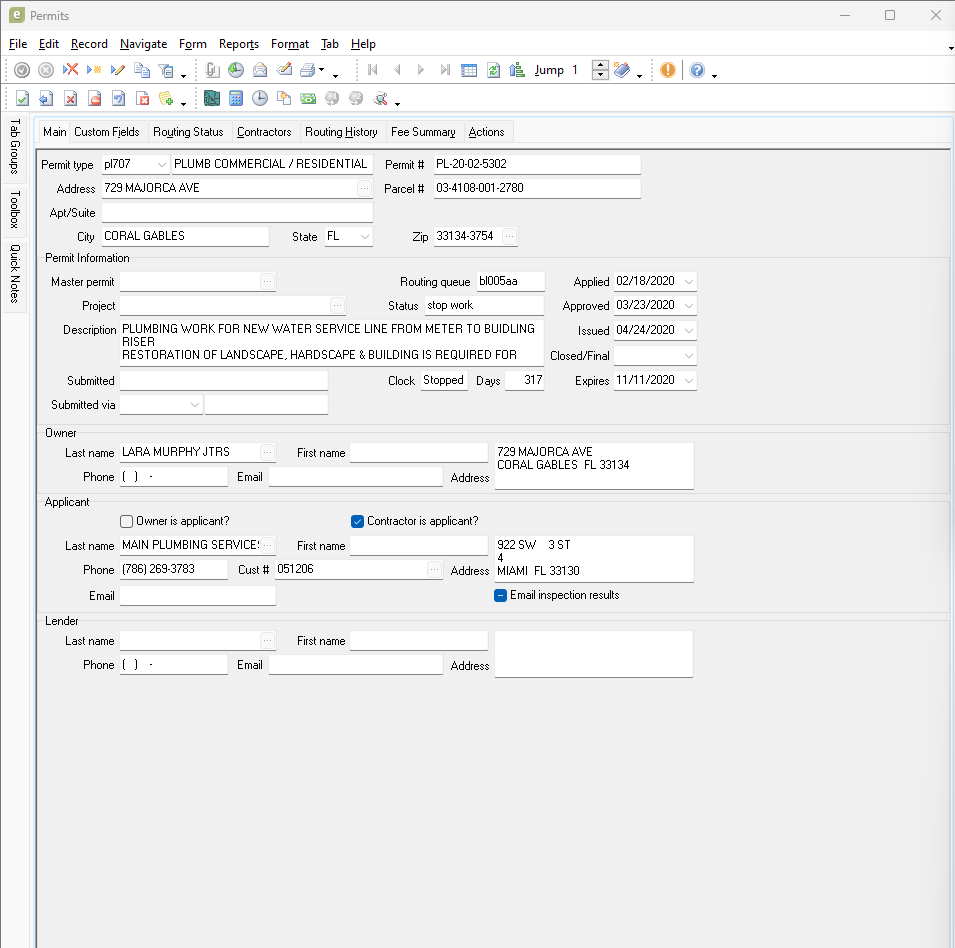Open the State dropdown list

click(x=364, y=237)
